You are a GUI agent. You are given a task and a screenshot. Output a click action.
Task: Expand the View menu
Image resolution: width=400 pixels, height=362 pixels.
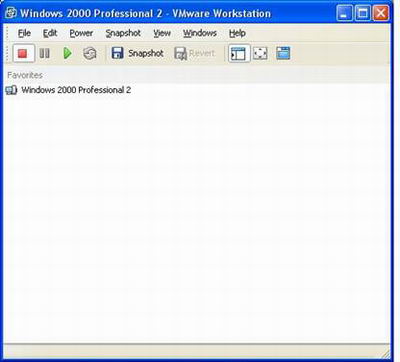162,33
